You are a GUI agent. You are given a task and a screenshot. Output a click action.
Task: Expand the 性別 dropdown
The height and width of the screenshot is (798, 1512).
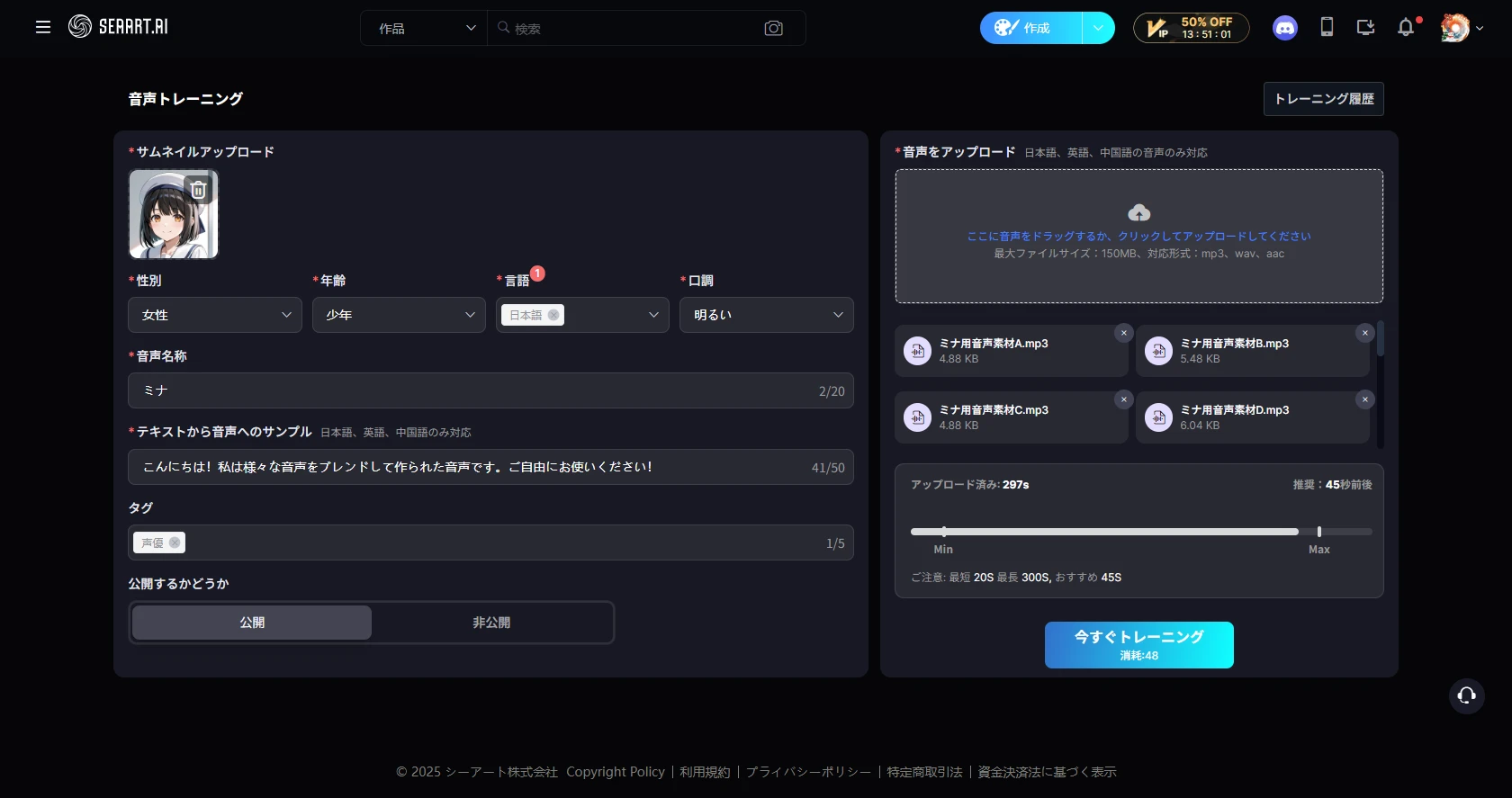tap(215, 315)
